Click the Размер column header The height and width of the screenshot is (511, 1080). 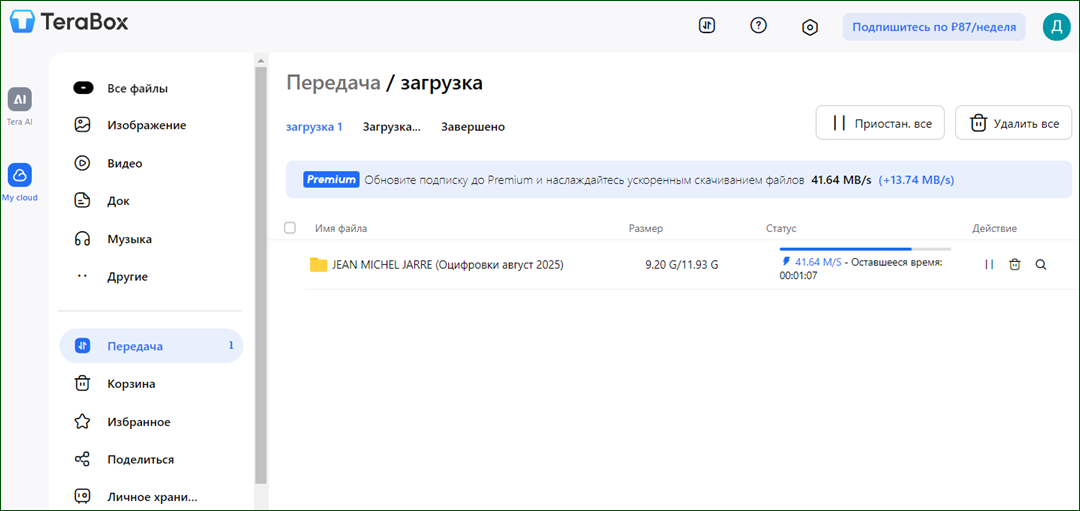[x=645, y=228]
